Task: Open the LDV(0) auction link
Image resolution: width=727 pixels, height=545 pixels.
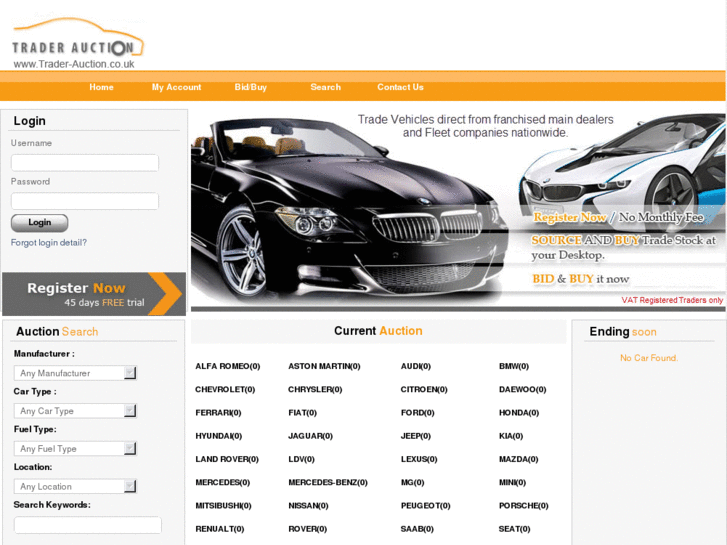Action: pos(301,459)
